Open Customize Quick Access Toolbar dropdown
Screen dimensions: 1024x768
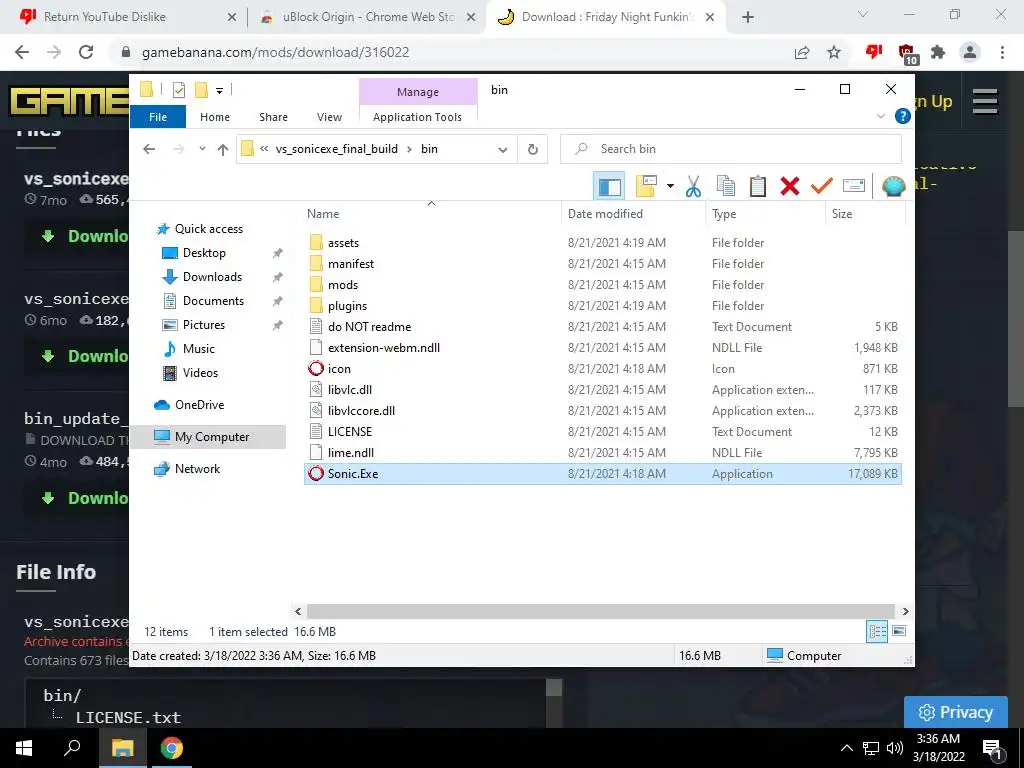pyautogui.click(x=219, y=91)
